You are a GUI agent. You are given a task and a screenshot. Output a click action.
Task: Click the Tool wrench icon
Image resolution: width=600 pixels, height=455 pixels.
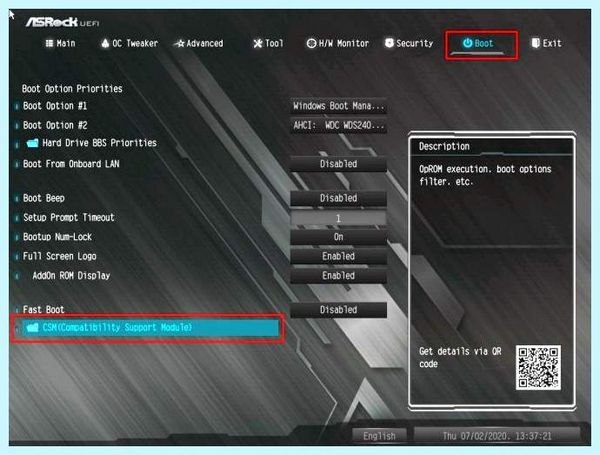pos(258,44)
